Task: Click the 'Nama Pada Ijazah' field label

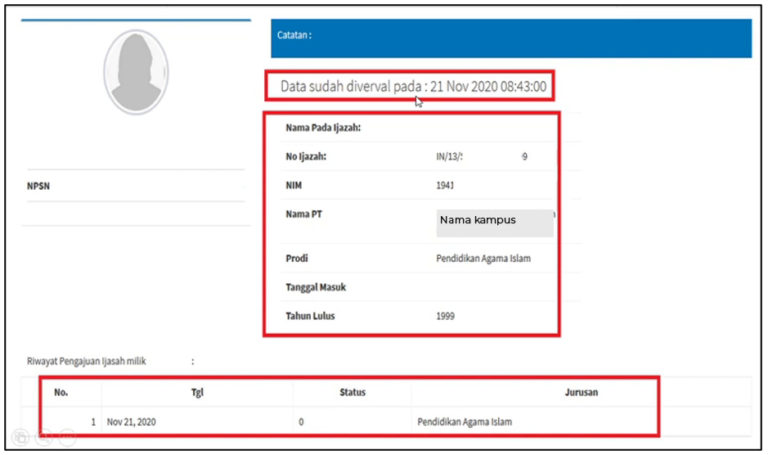Action: pyautogui.click(x=322, y=128)
